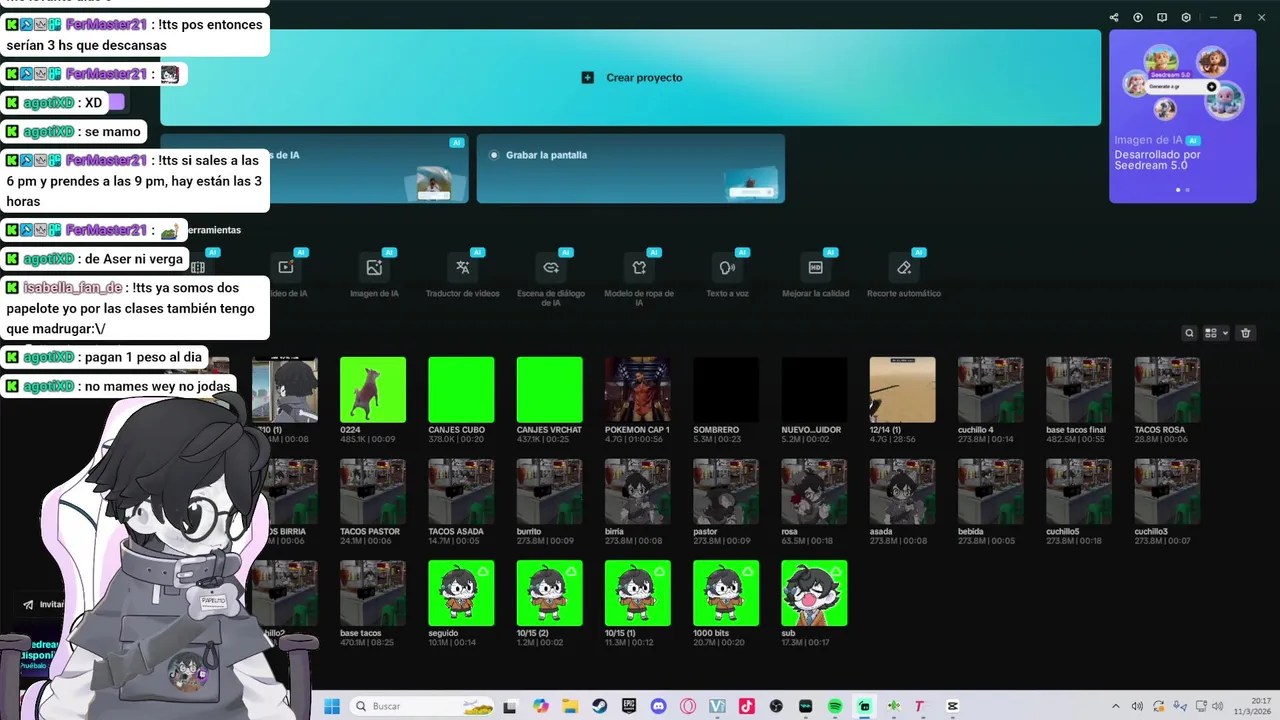
Task: Open Spotify from the taskbar
Action: point(835,706)
